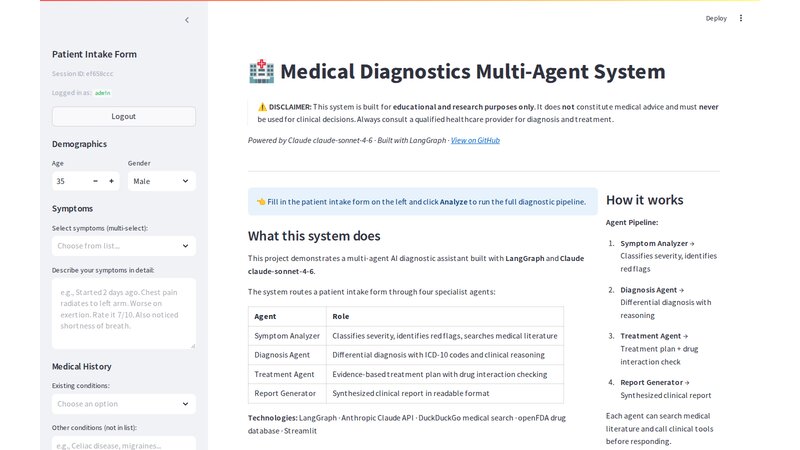Click the 'Agent' column header
Viewport: 800px width, 450px height.
(287, 316)
